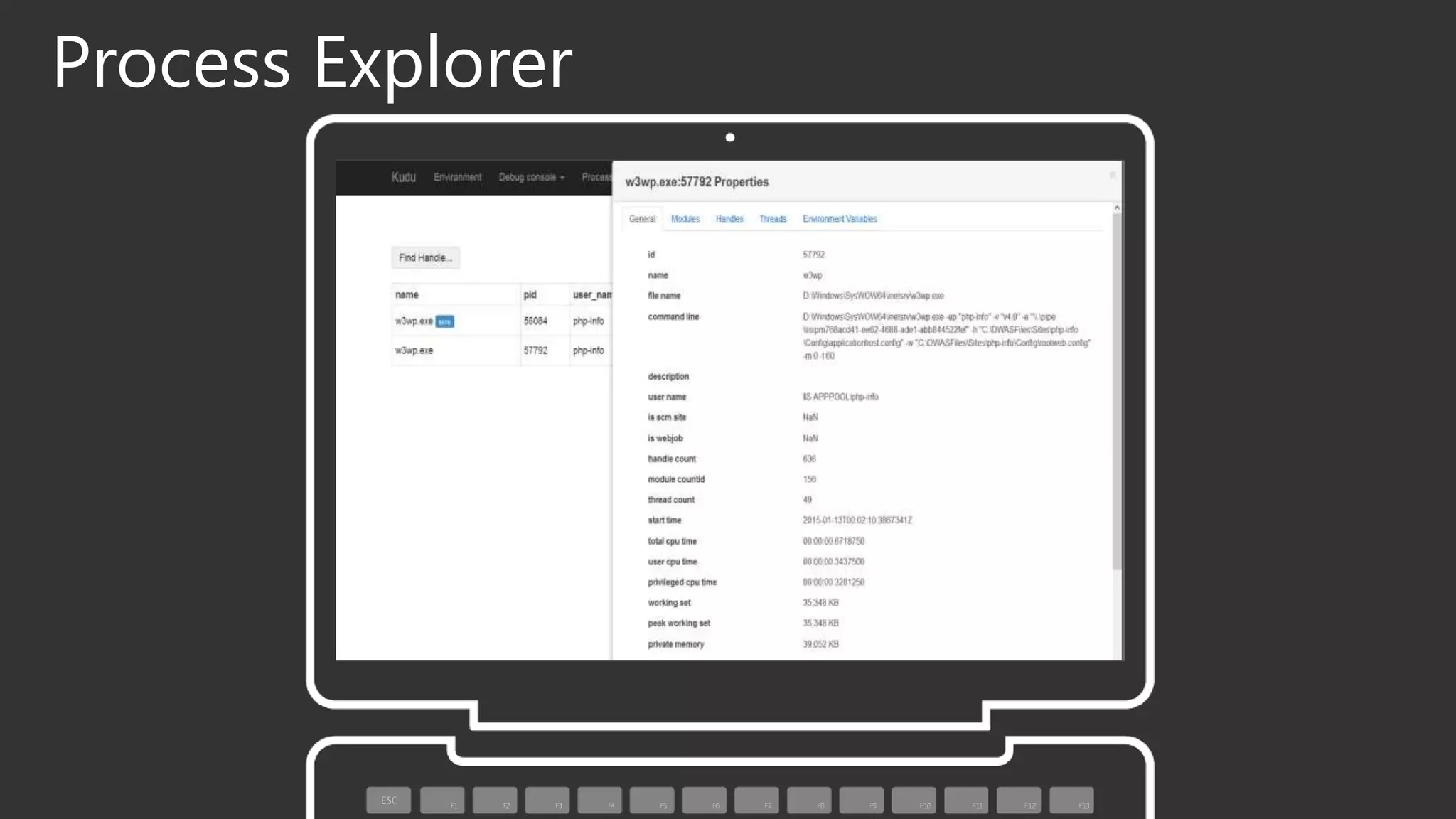Viewport: 1456px width, 819px height.
Task: Click the handle count value 636
Action: [x=809, y=459]
